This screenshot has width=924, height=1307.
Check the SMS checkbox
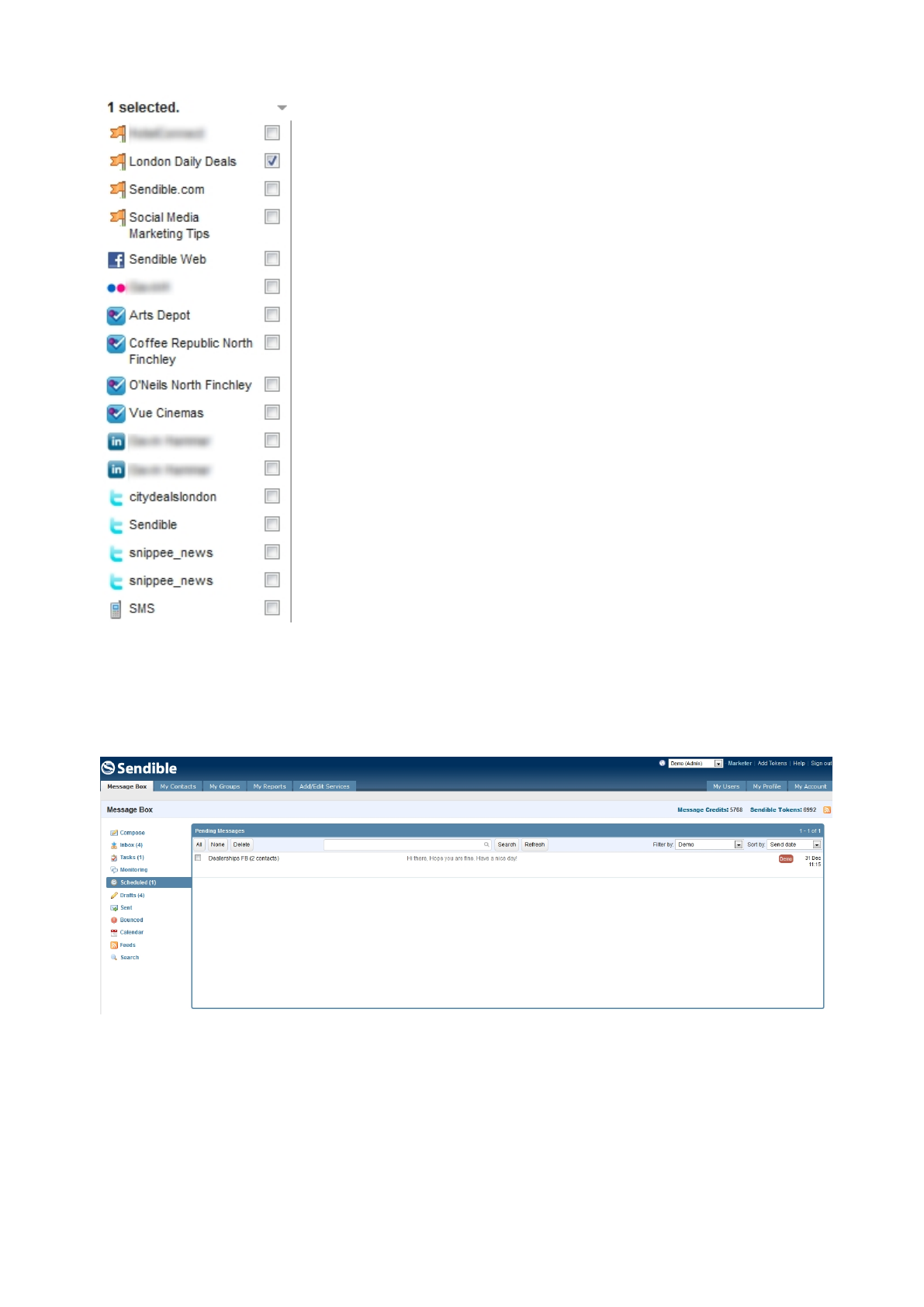tap(272, 608)
